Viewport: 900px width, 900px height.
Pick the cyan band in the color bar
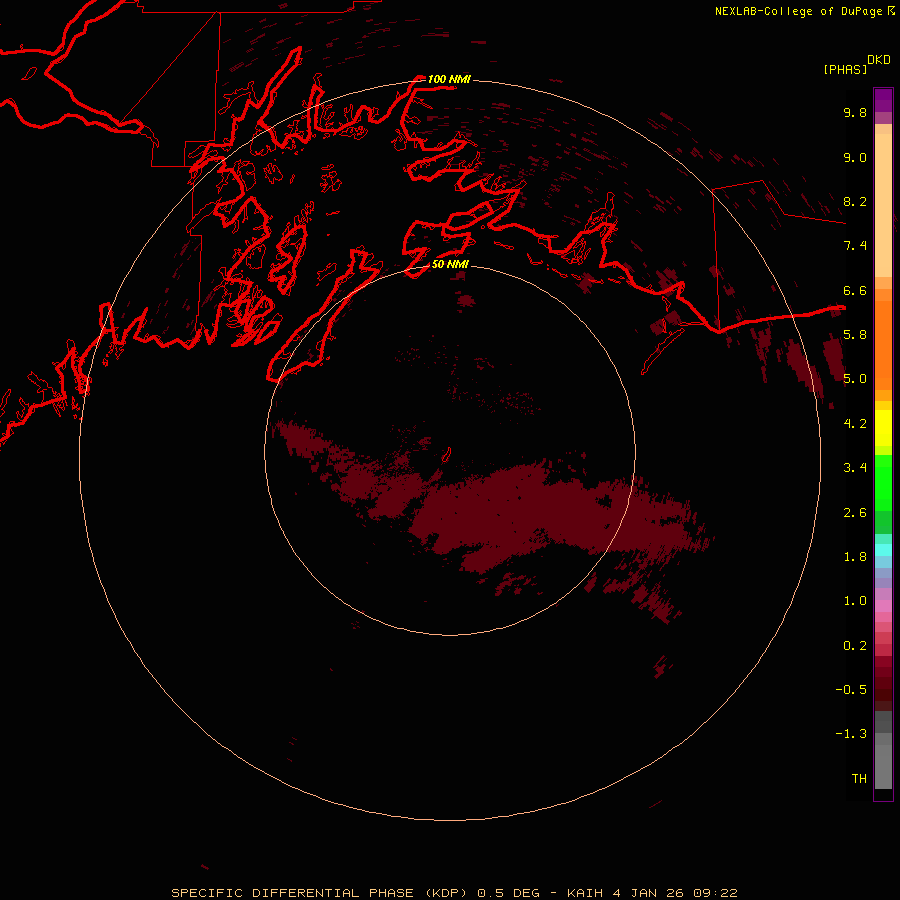[883, 549]
